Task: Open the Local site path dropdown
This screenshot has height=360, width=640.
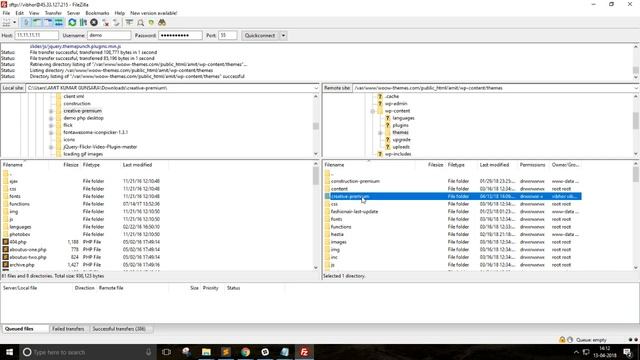Action: pos(316,88)
